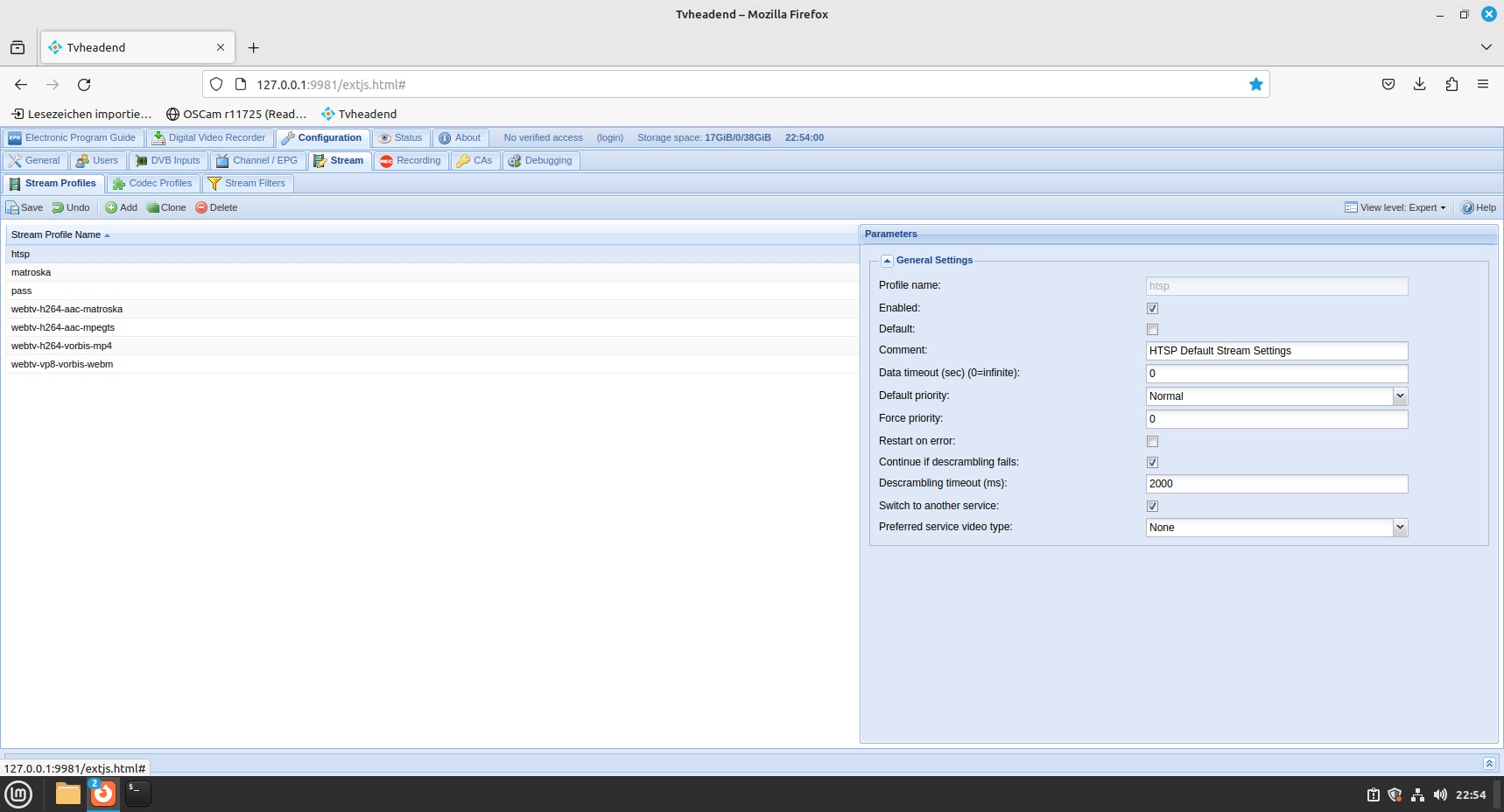Open OSCam r11725 bookmark
The image size is (1504, 812).
236,115
